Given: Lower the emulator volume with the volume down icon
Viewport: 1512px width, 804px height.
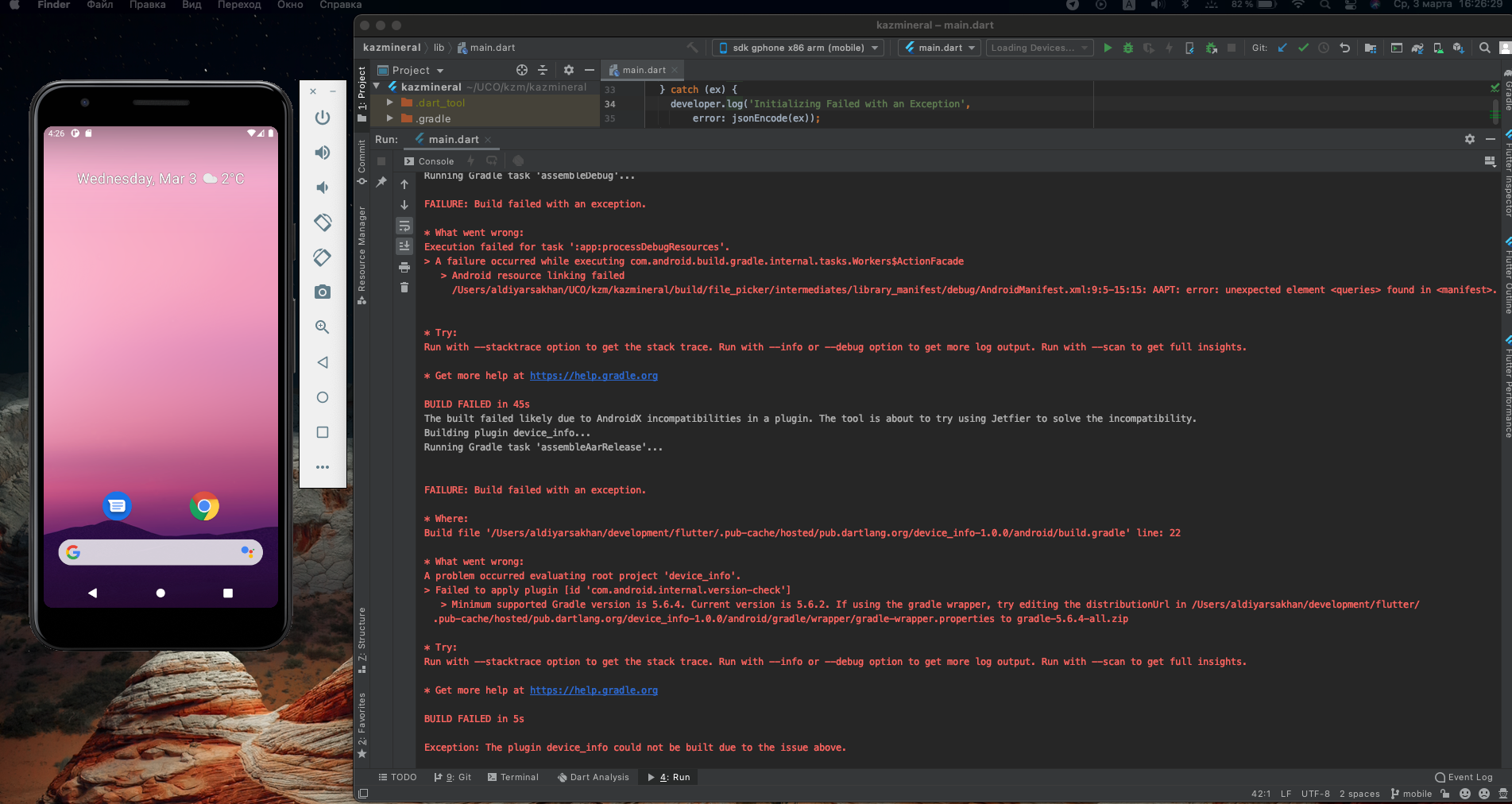Looking at the screenshot, I should (x=322, y=187).
